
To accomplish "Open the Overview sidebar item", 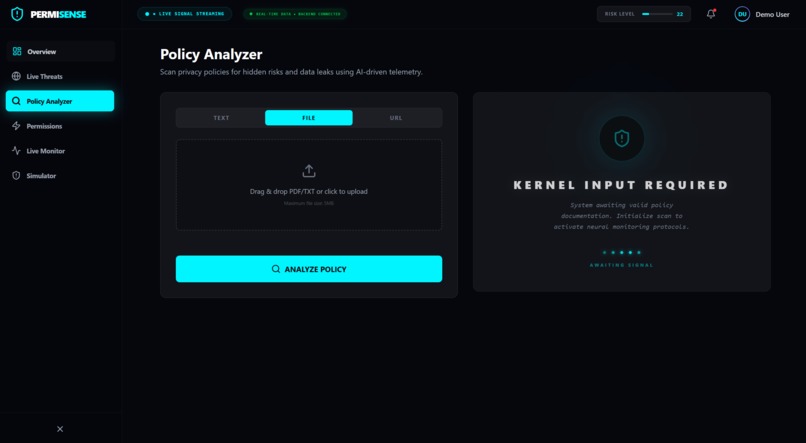I will click(60, 51).
